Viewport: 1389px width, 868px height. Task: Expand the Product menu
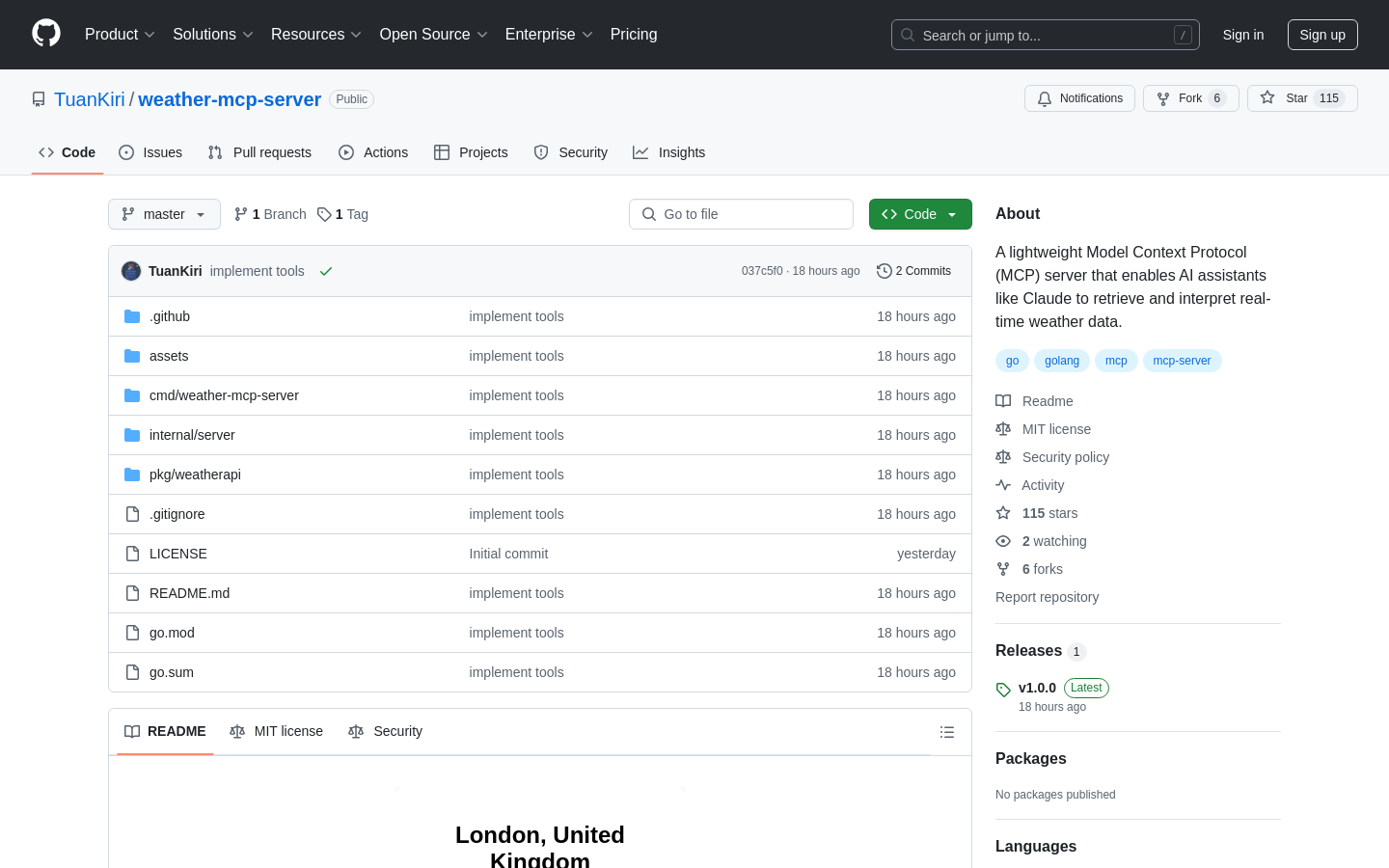click(120, 35)
